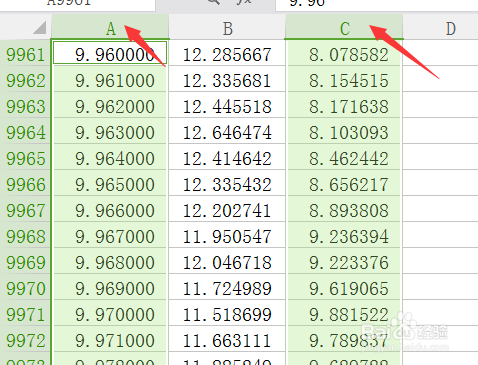This screenshot has height=365, width=478.
Task: Click cell containing 9.971000
Action: pyautogui.click(x=110, y=339)
